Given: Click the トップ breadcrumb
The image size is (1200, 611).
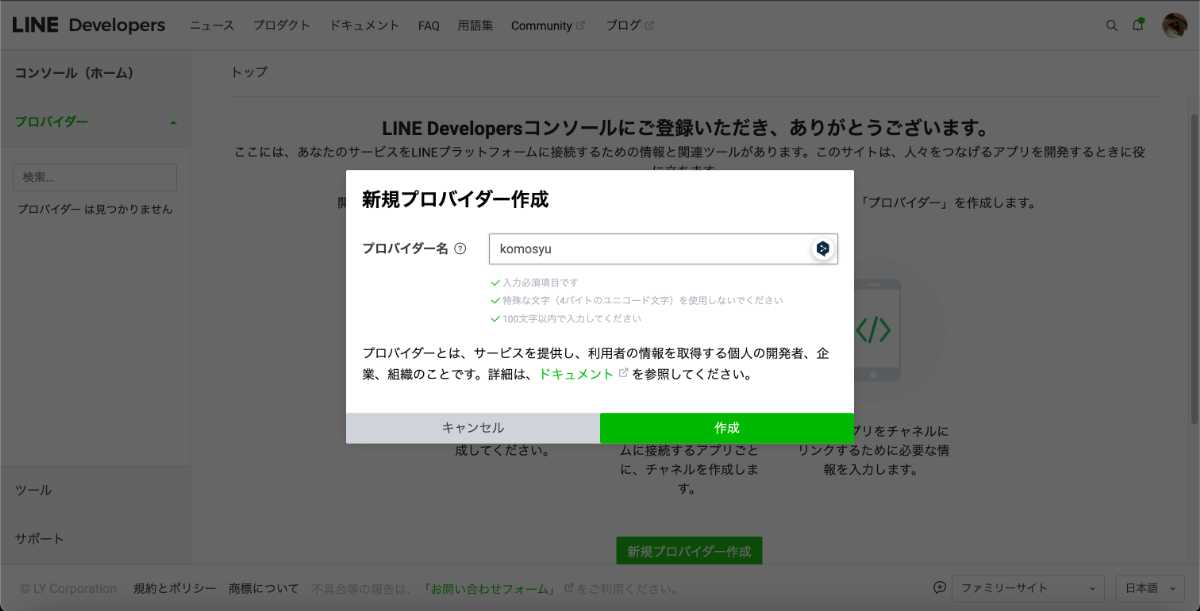Looking at the screenshot, I should pyautogui.click(x=249, y=72).
